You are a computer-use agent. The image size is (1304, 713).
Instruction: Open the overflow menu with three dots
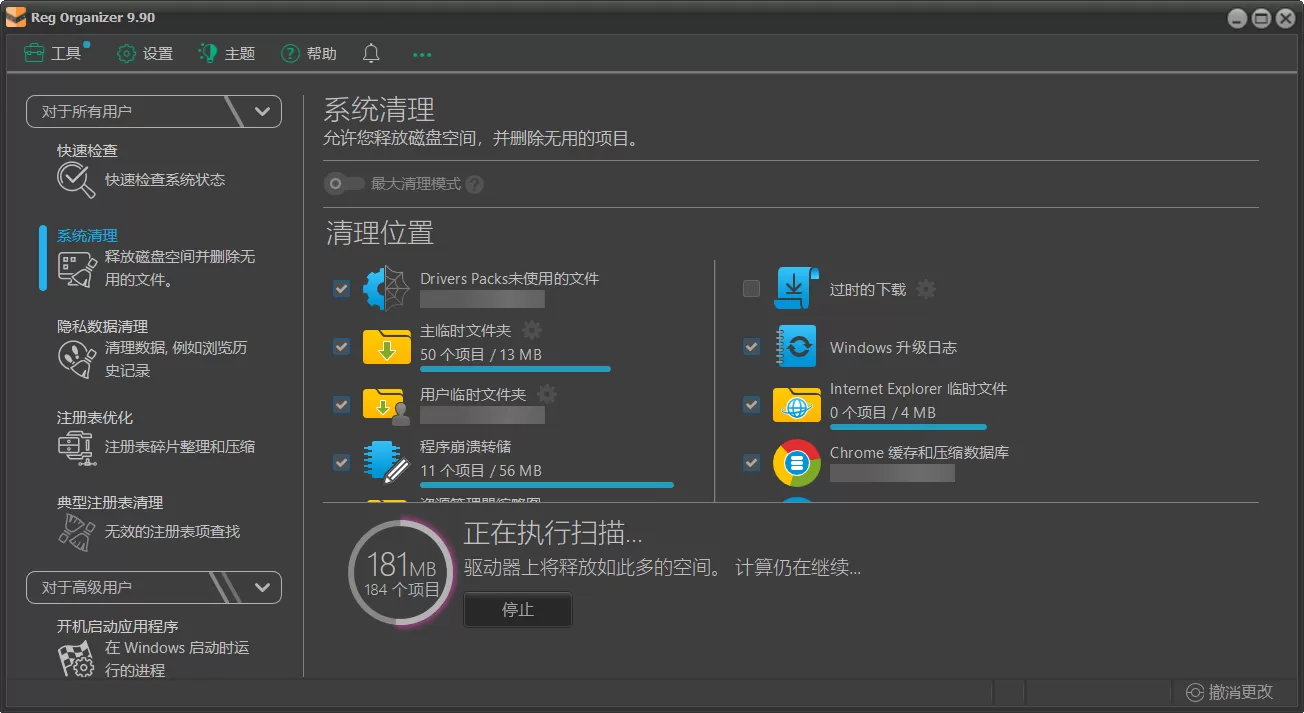click(421, 53)
